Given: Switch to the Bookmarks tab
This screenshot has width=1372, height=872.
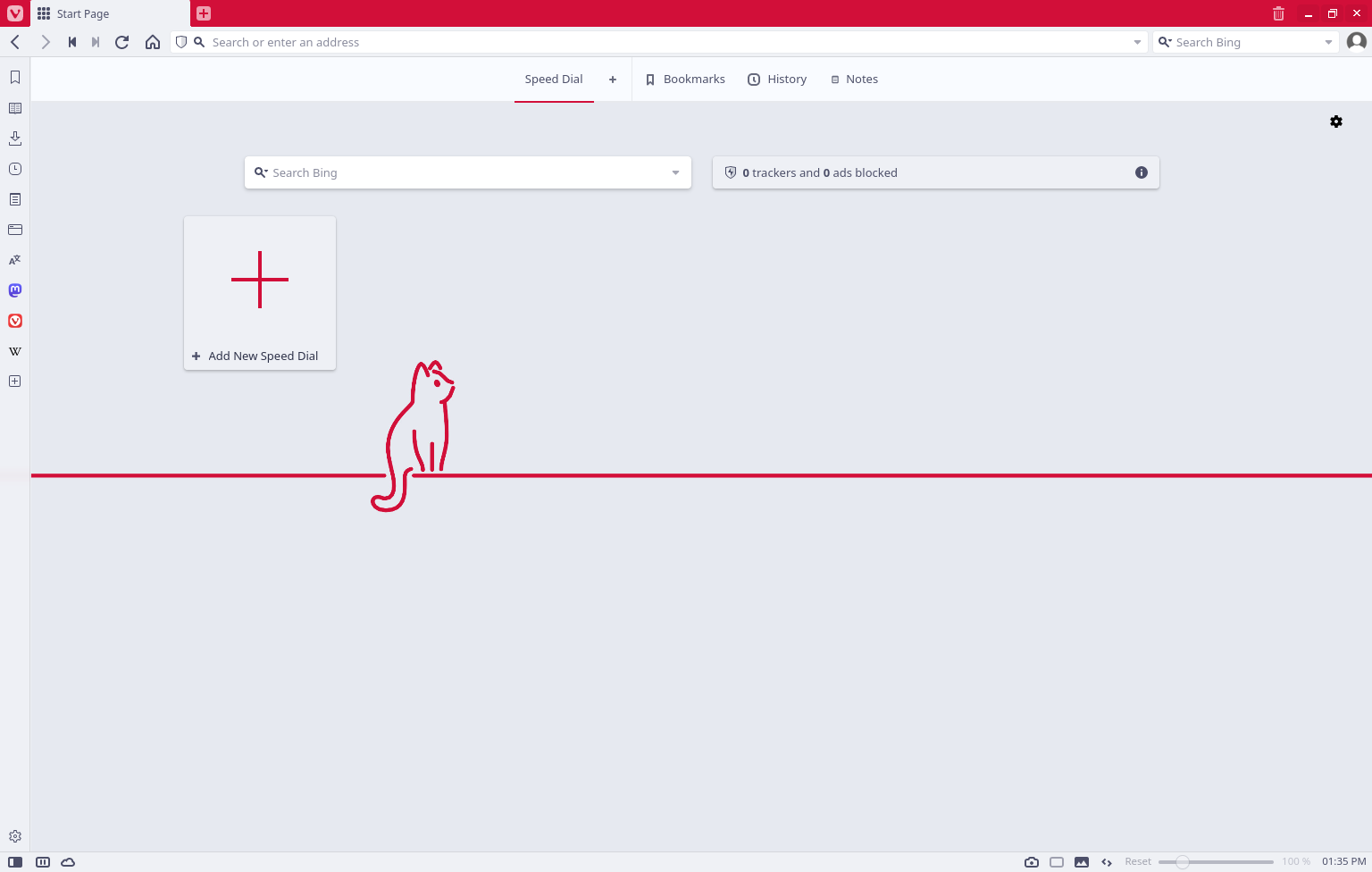Looking at the screenshot, I should [x=685, y=79].
